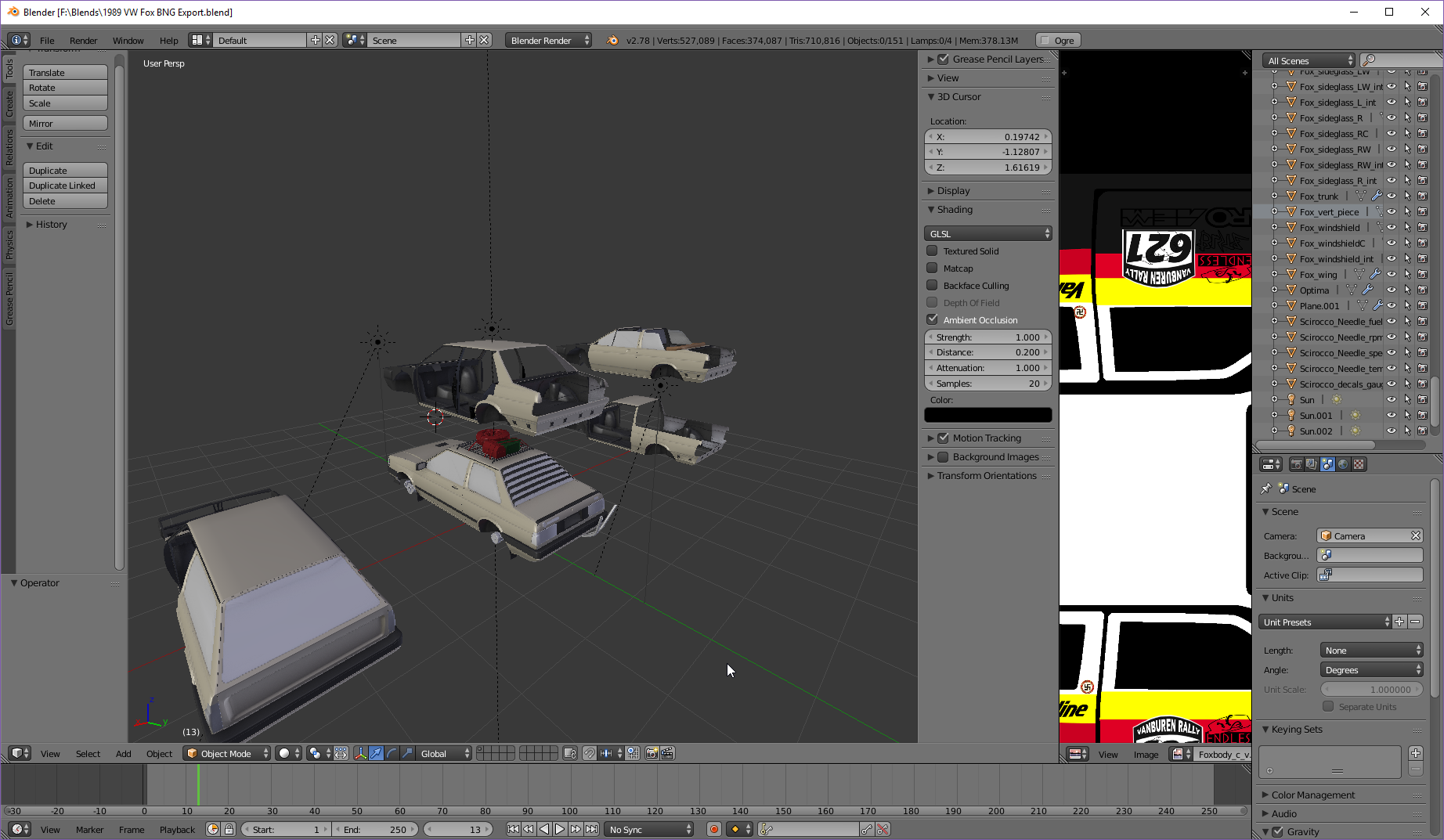1444x840 pixels.
Task: Click the red auto-keyframe record button
Action: (x=713, y=829)
